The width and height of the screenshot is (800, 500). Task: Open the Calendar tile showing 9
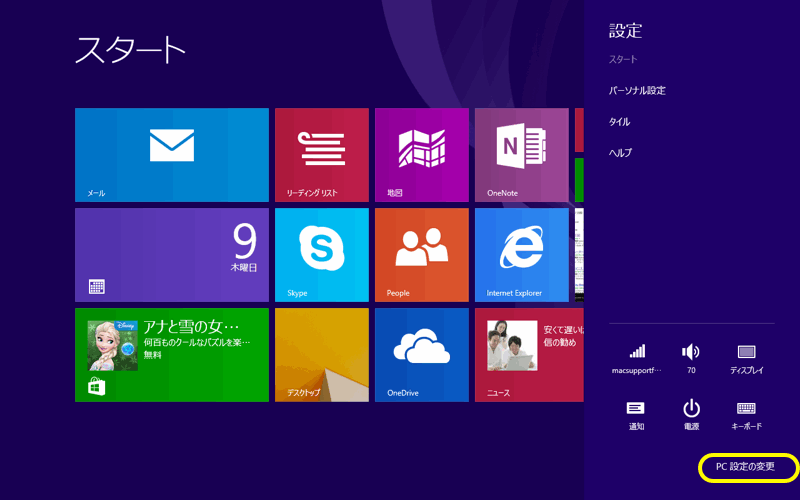pos(171,254)
